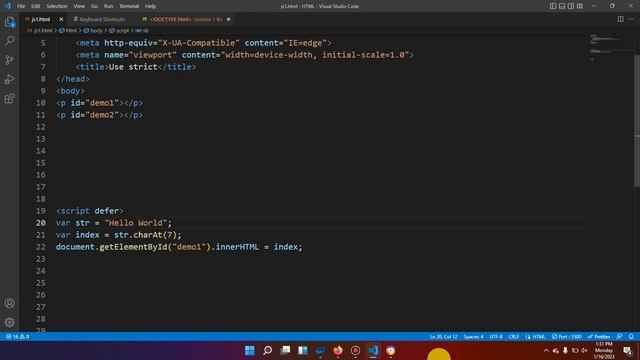The width and height of the screenshot is (640, 360).
Task: Change indentation via Spaces: 4
Action: [473, 337]
